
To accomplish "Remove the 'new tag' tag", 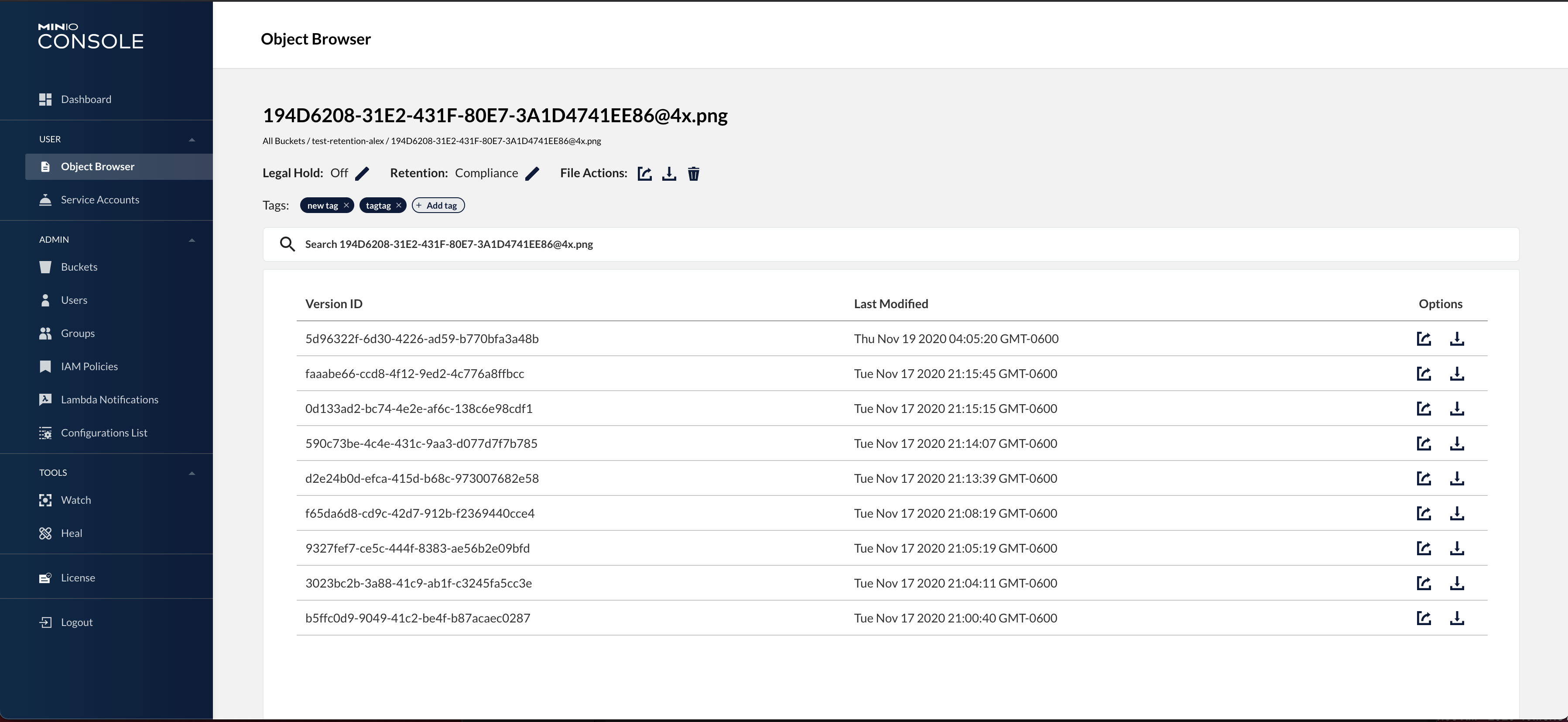I will pos(346,205).
